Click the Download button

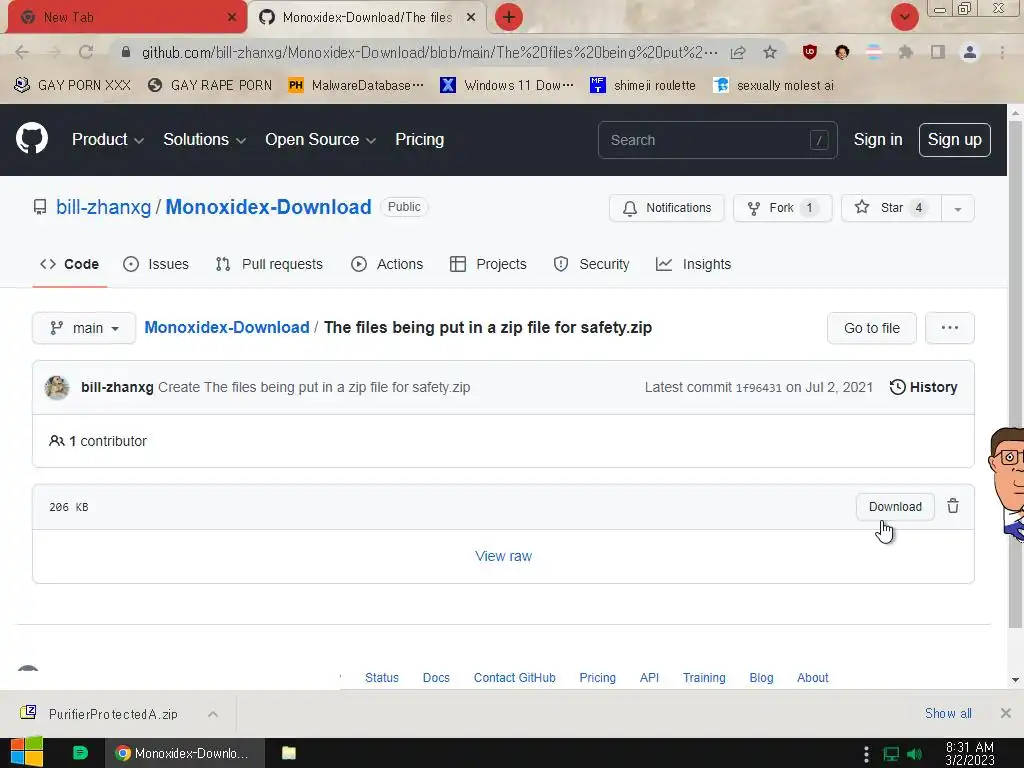pos(895,507)
